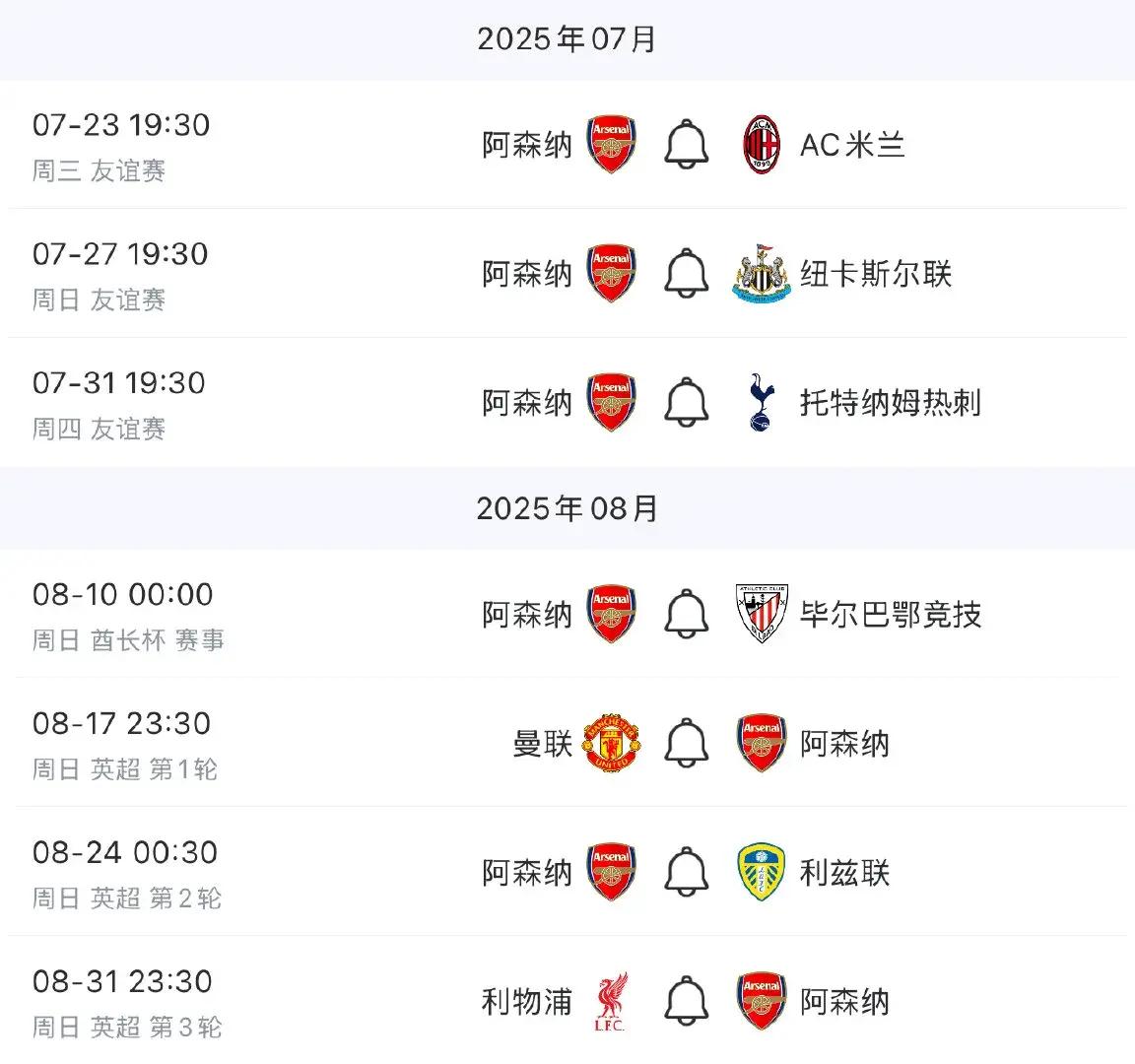Enable the bell for the Community Shield match

(686, 614)
